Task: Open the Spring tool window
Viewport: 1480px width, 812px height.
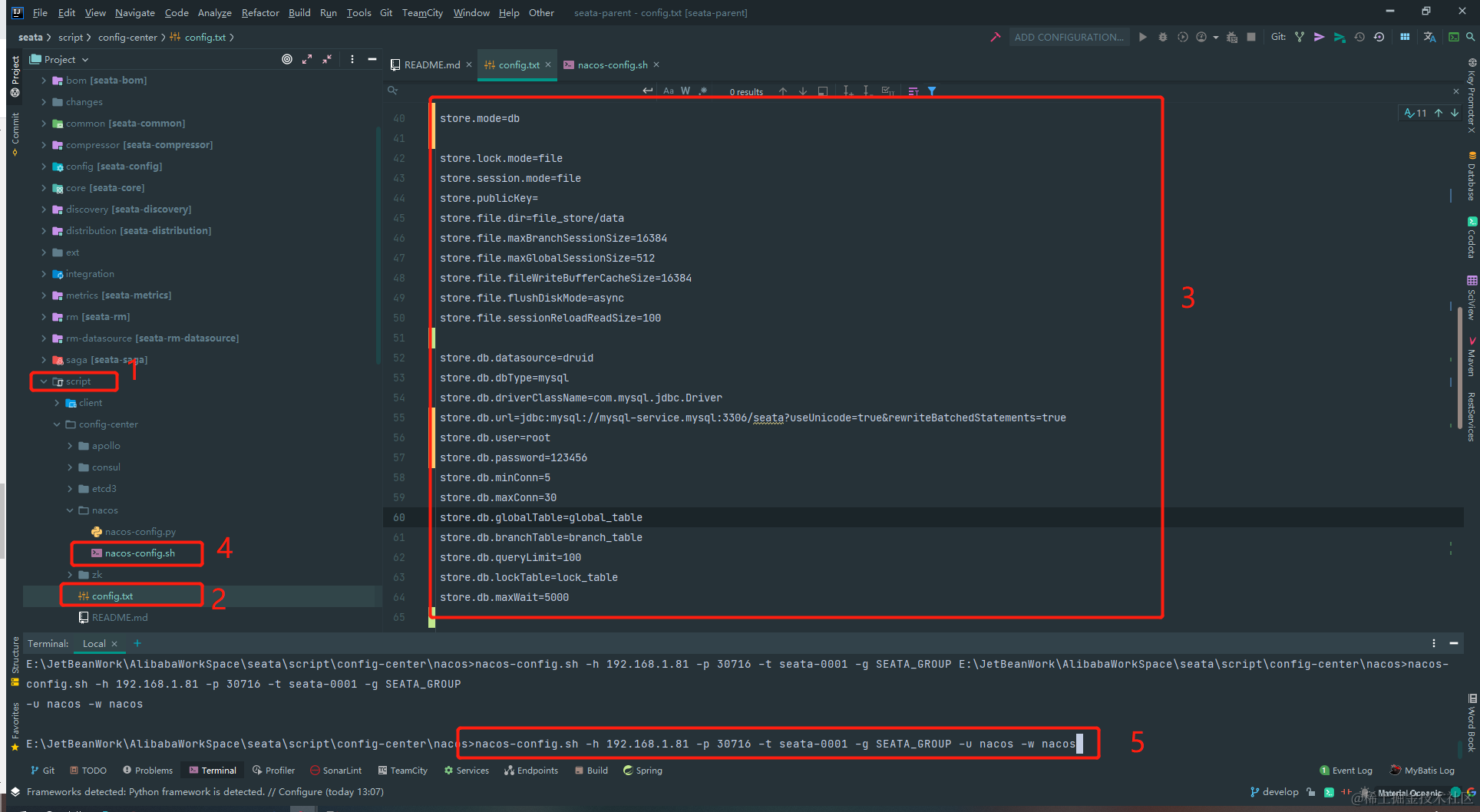Action: coord(643,770)
